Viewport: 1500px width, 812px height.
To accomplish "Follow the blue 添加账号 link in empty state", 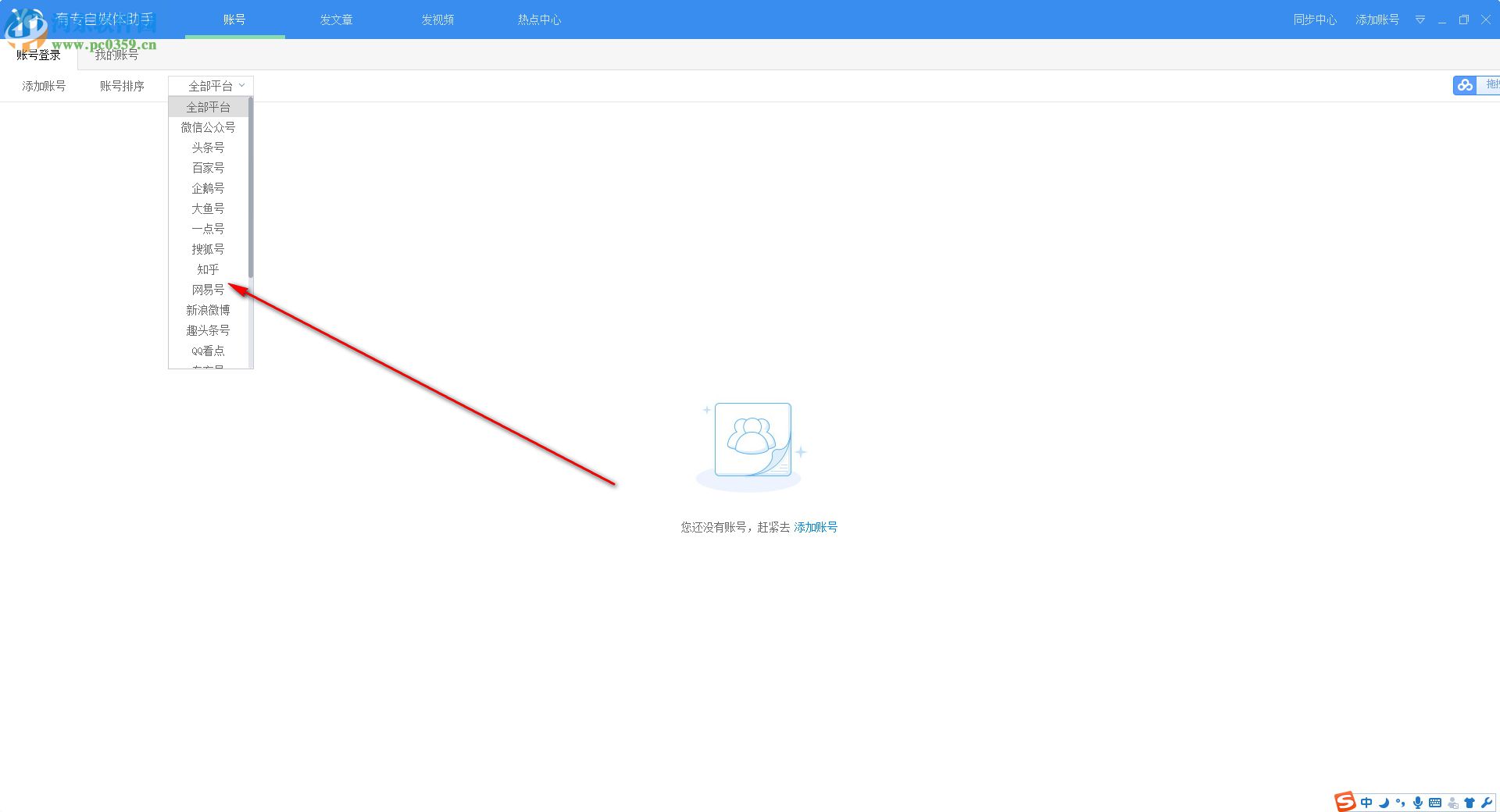I will [x=816, y=527].
